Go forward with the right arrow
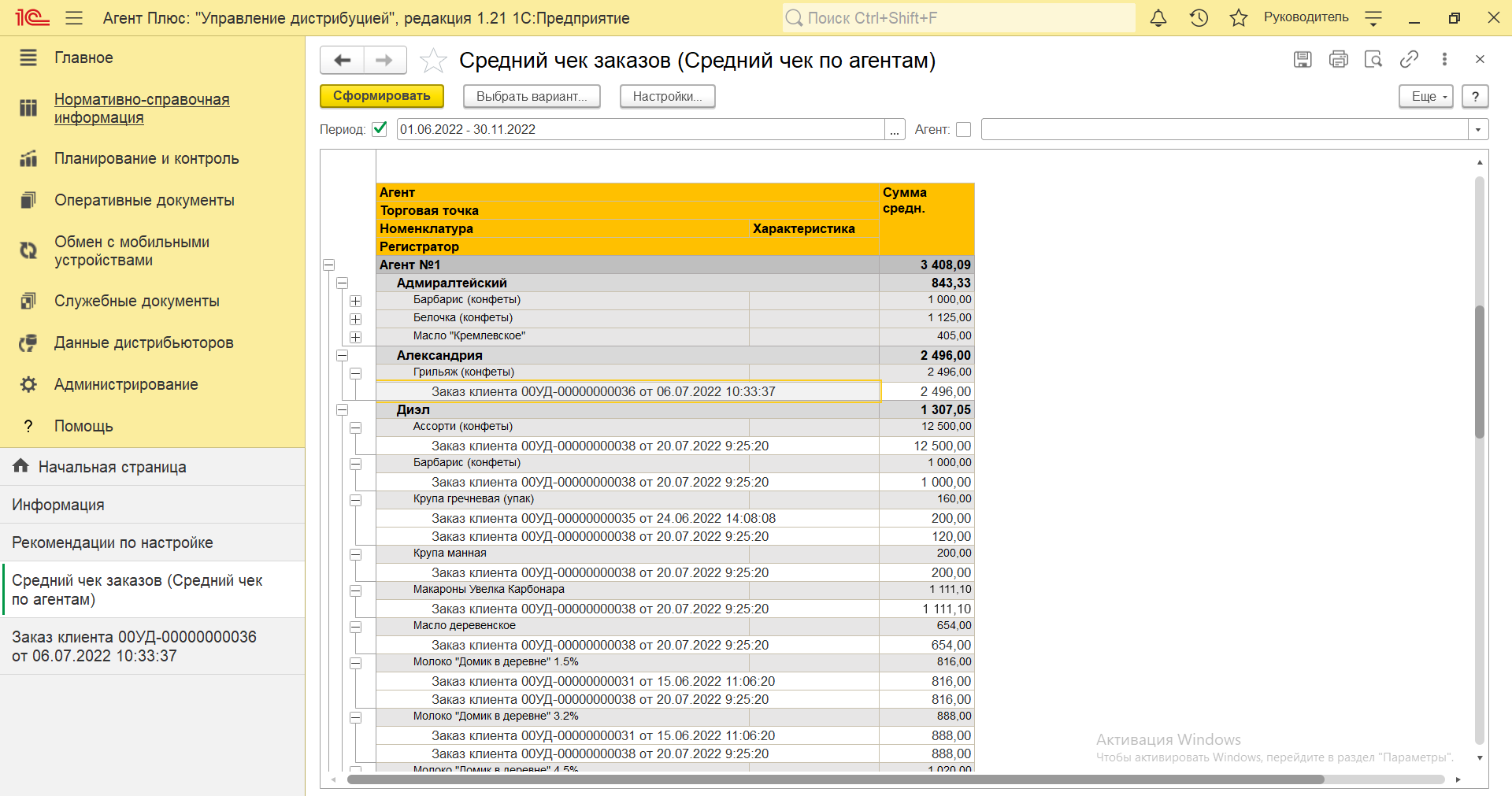The height and width of the screenshot is (796, 1512). point(384,60)
